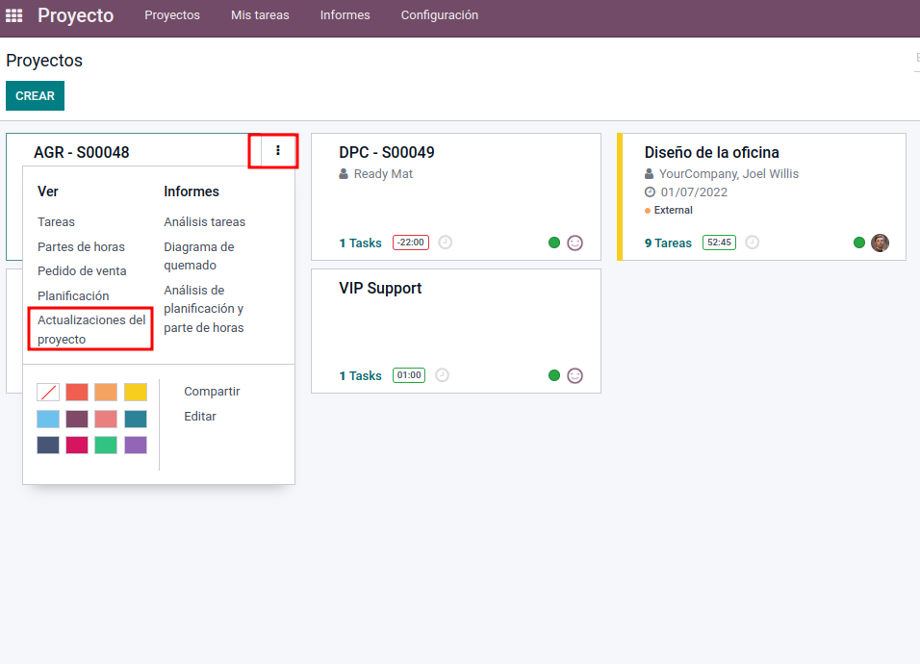Select Actualizaciones del proyecto menu entry
Image resolution: width=920 pixels, height=664 pixels.
(x=91, y=330)
